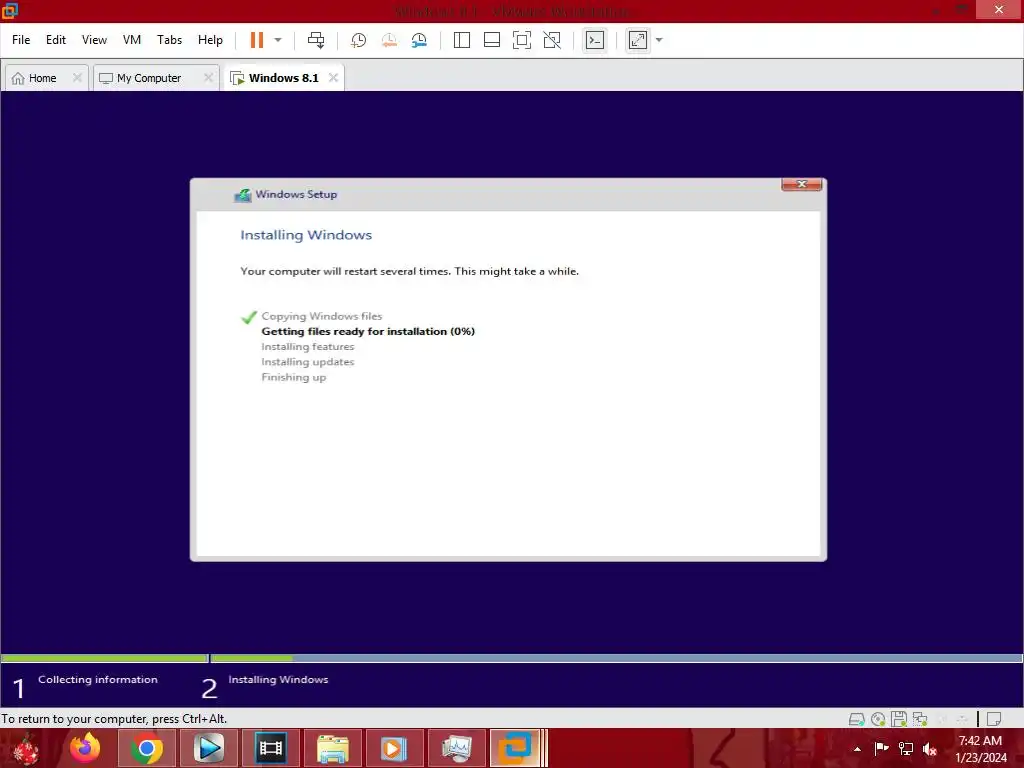Viewport: 1024px width, 768px height.
Task: Expand the stretch guest dropdown arrow
Action: coord(659,40)
